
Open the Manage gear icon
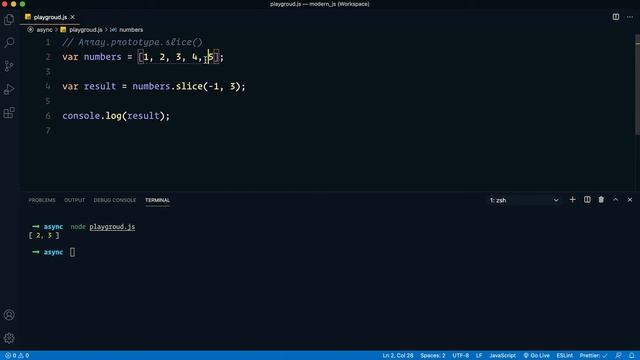pos(9,338)
